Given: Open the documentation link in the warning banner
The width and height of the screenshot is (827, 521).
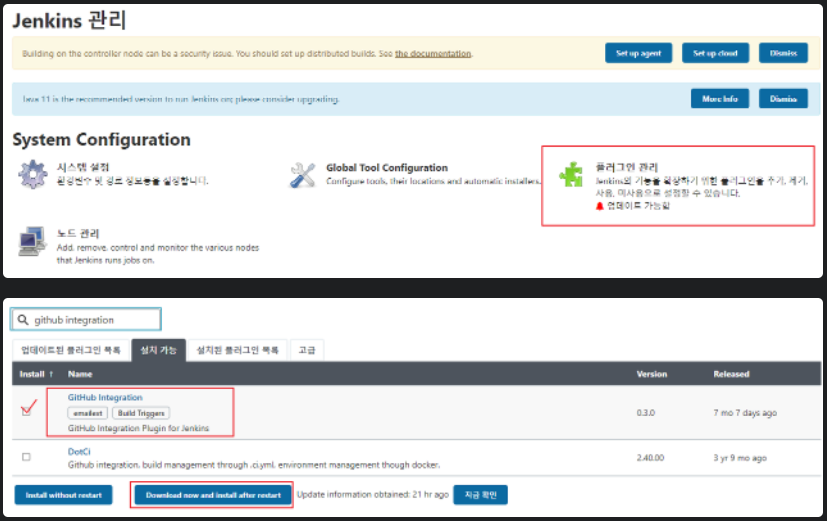Looking at the screenshot, I should click(x=433, y=54).
